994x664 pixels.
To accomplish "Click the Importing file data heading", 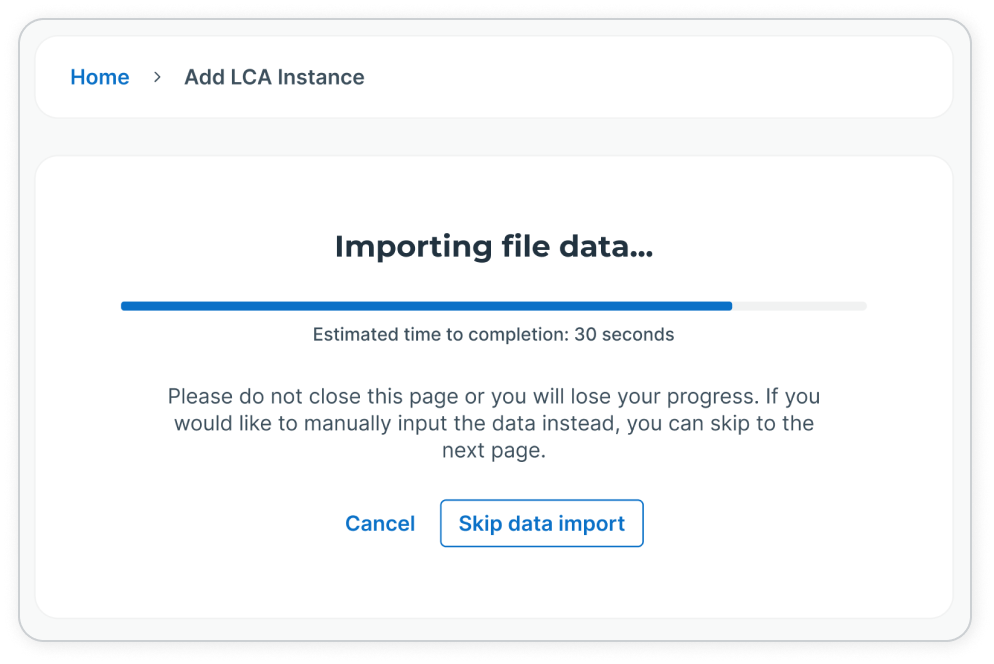I will [494, 246].
